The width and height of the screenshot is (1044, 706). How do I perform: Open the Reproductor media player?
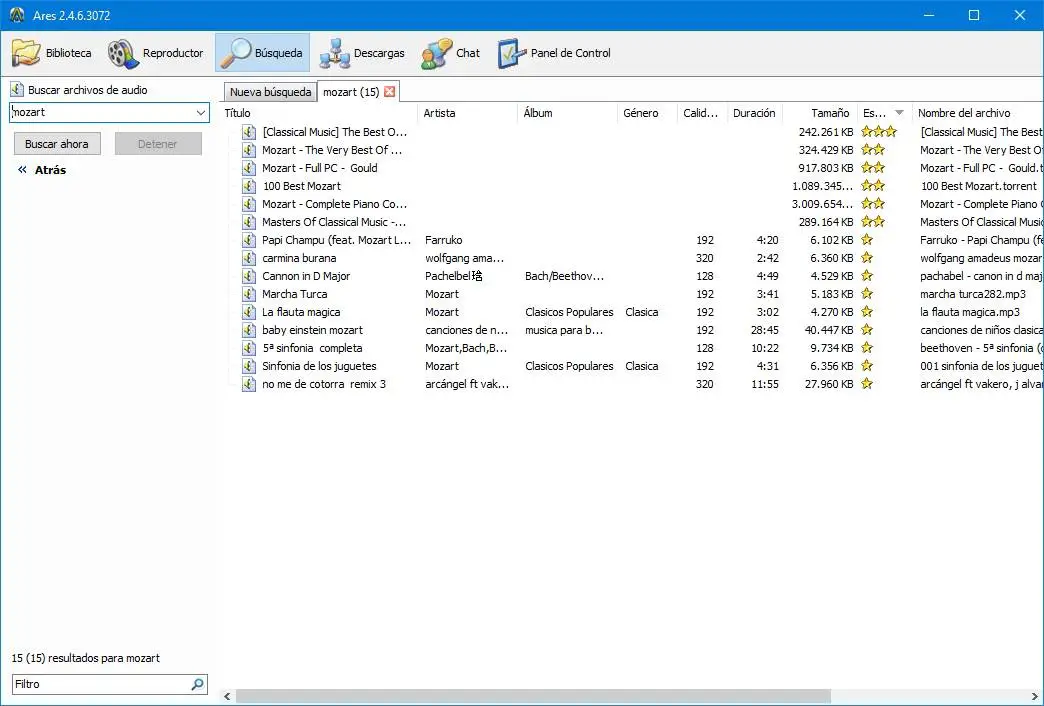pos(156,53)
